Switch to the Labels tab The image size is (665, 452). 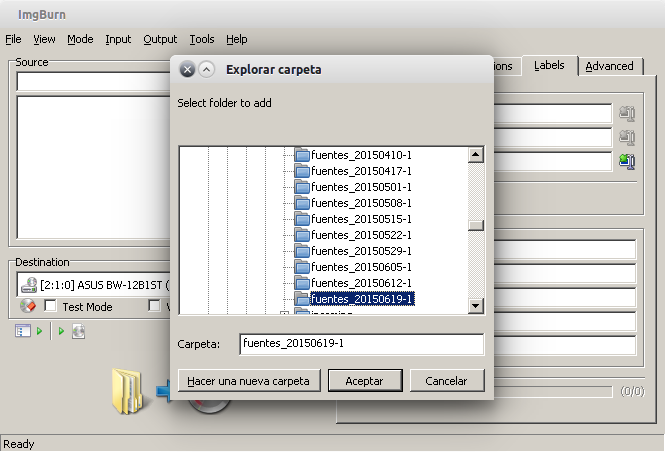pyautogui.click(x=549, y=65)
